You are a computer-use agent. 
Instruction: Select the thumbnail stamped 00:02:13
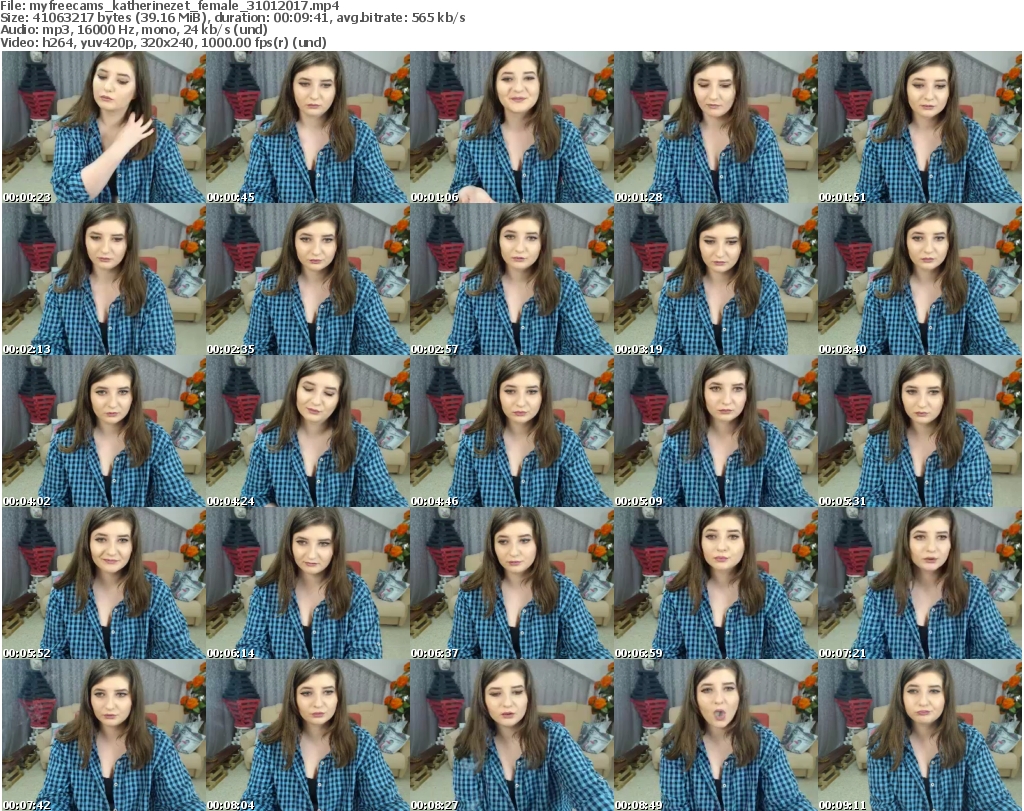pos(104,279)
